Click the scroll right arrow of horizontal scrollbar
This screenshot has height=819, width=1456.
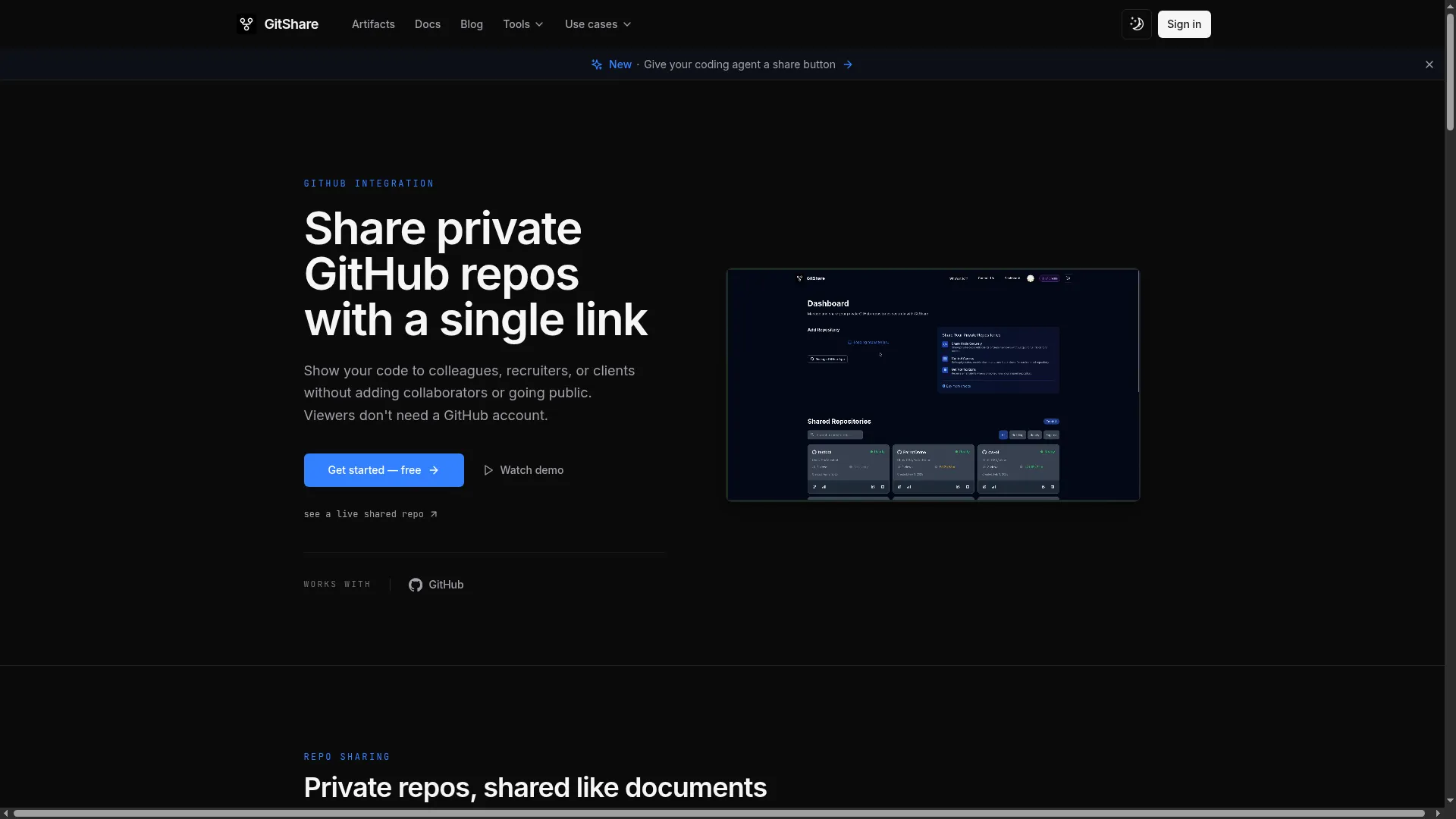(x=1438, y=814)
